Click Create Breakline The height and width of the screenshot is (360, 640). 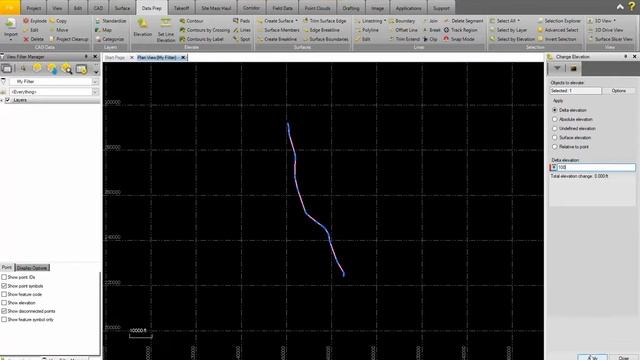[x=277, y=39]
